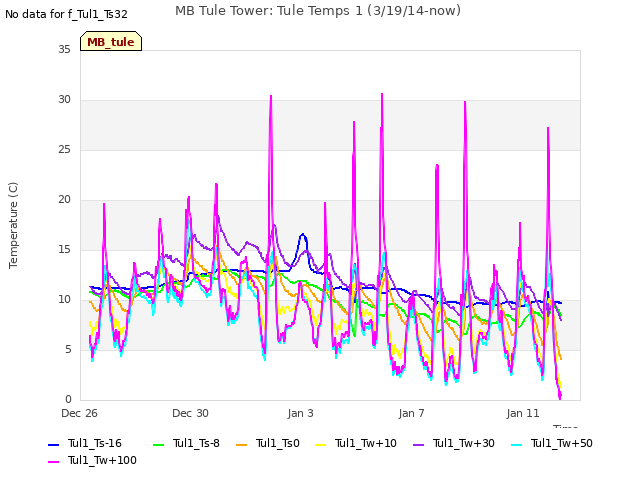Click the green Tul1_Ts-8 legend color marker
This screenshot has height=480, width=640.
tap(158, 444)
